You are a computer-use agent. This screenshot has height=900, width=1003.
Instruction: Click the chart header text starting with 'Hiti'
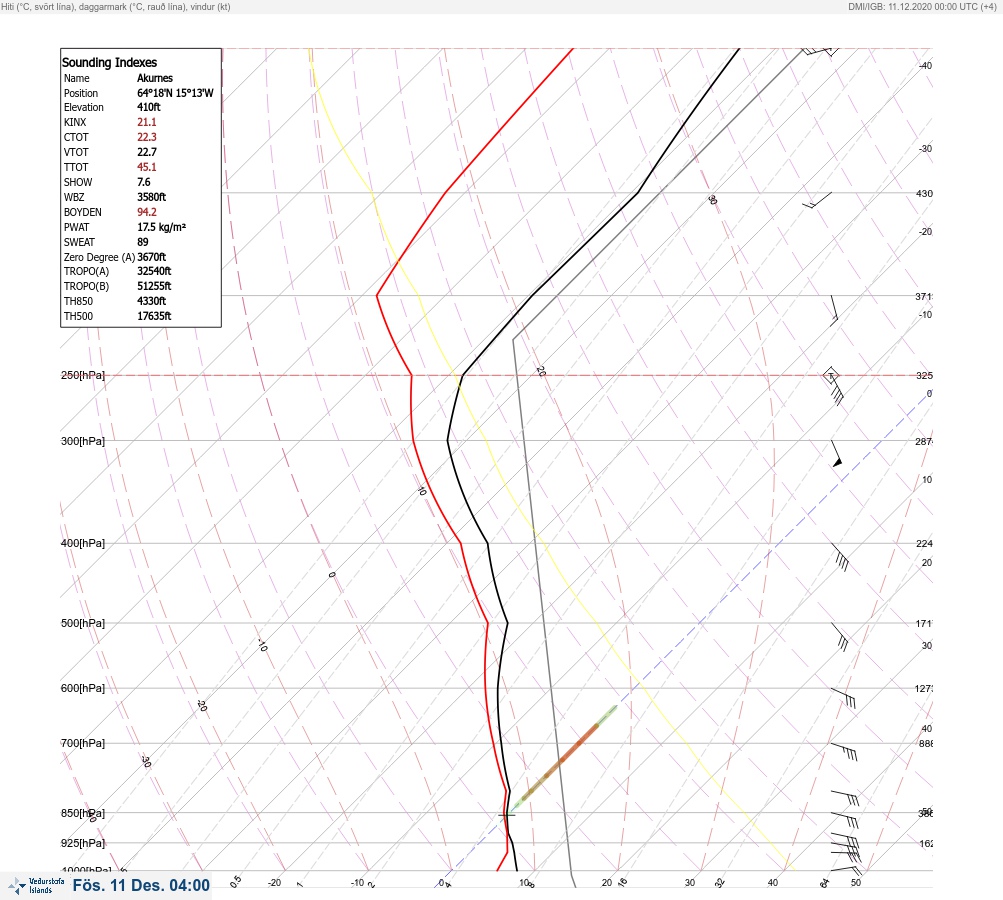pos(116,7)
